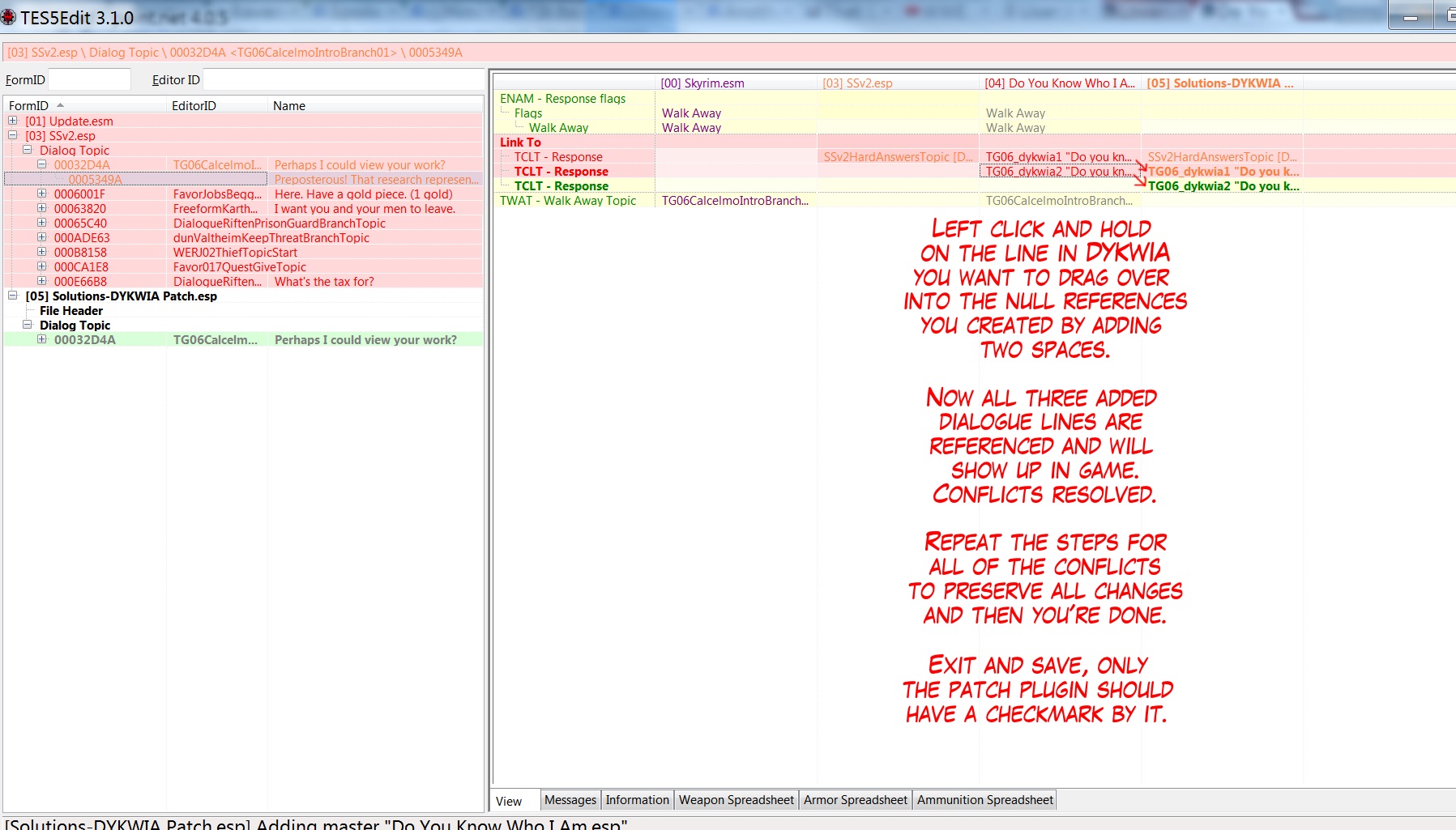
Task: Collapse the [03] SSv2.esp plugin node
Action: tap(13, 135)
